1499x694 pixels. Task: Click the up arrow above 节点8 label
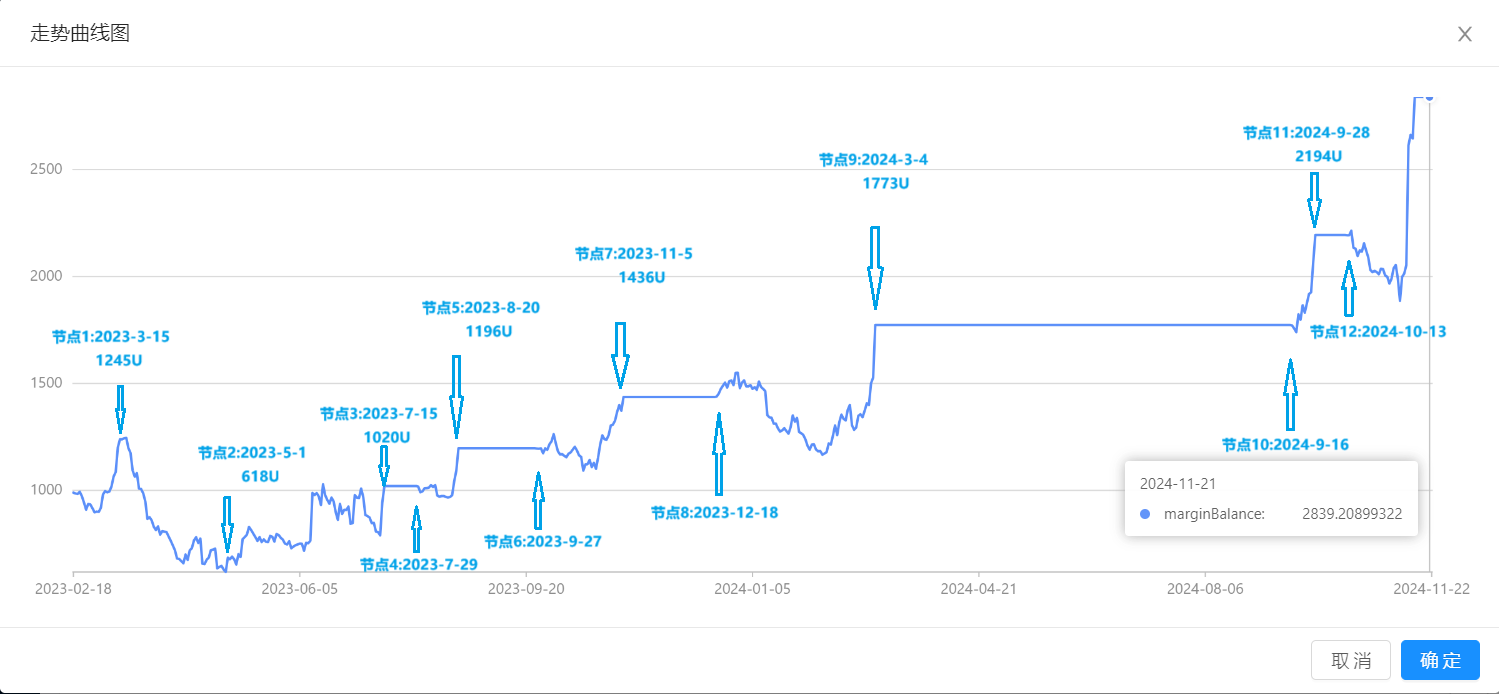point(718,454)
